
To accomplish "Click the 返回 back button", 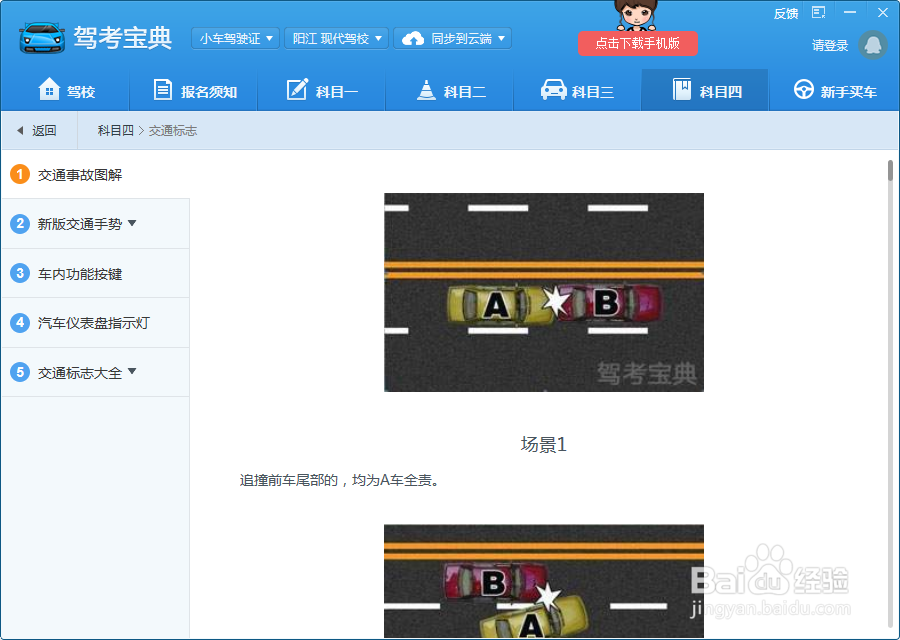I will [x=38, y=131].
